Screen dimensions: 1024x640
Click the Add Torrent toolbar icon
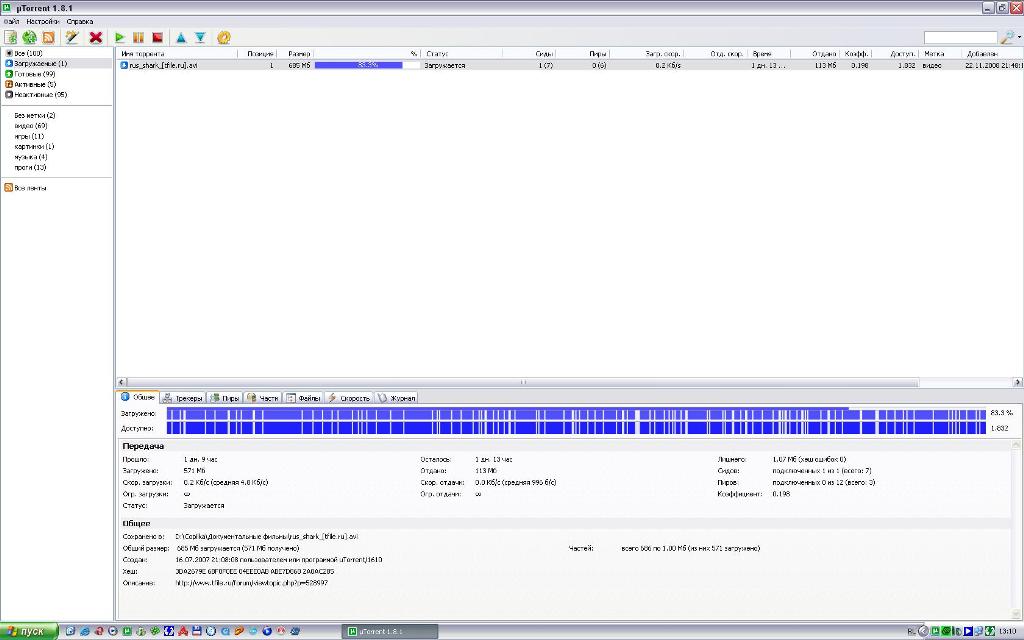tap(10, 37)
